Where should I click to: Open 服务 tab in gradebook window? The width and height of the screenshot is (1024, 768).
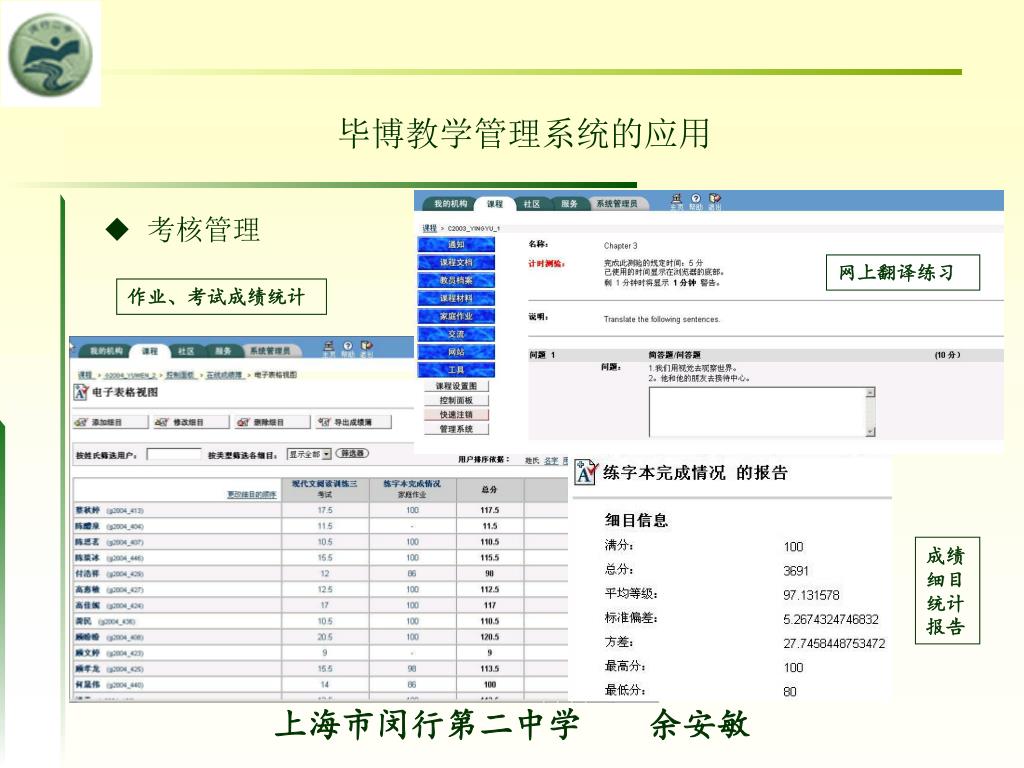[x=223, y=351]
